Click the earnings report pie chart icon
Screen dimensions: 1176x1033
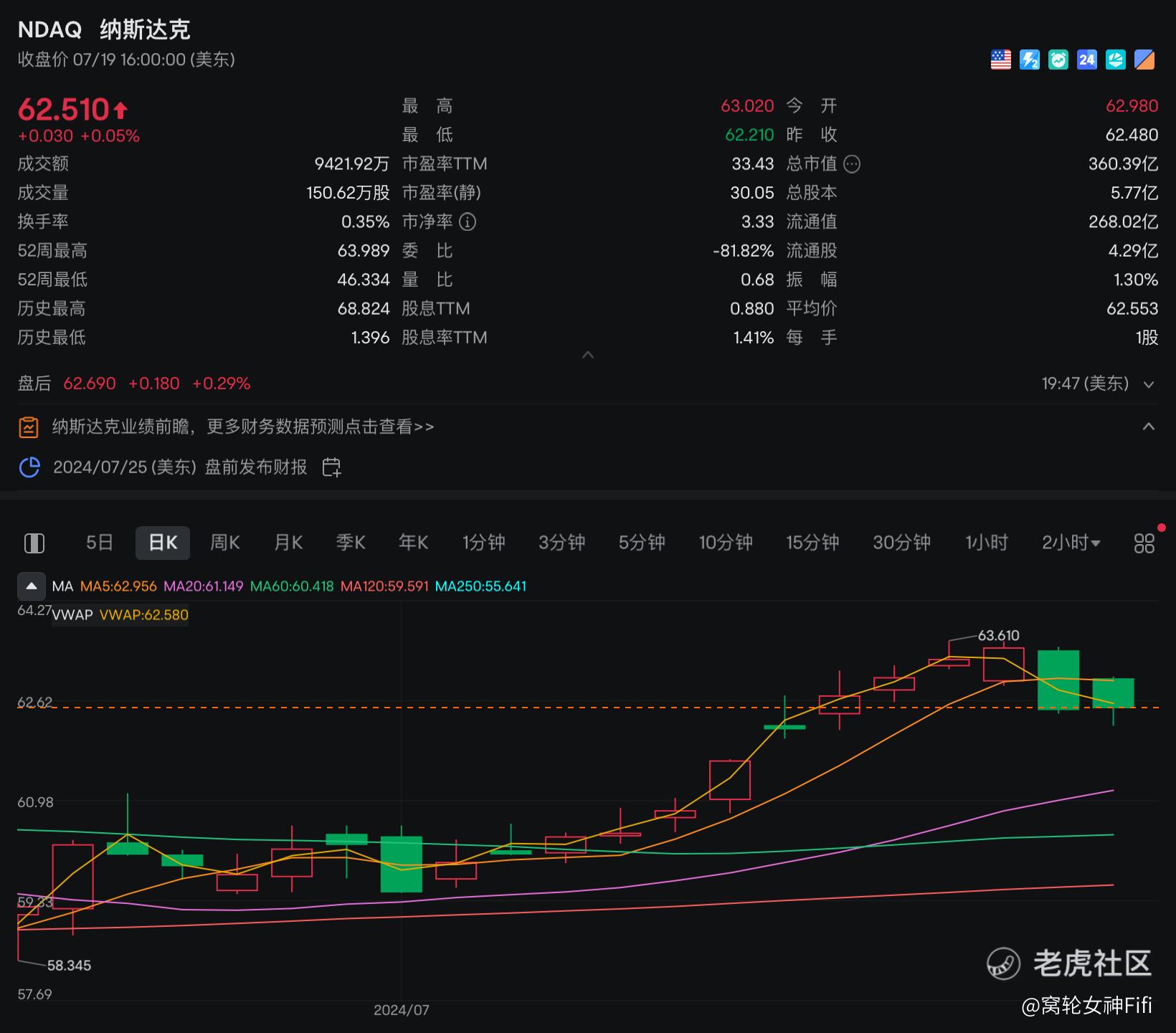point(29,467)
